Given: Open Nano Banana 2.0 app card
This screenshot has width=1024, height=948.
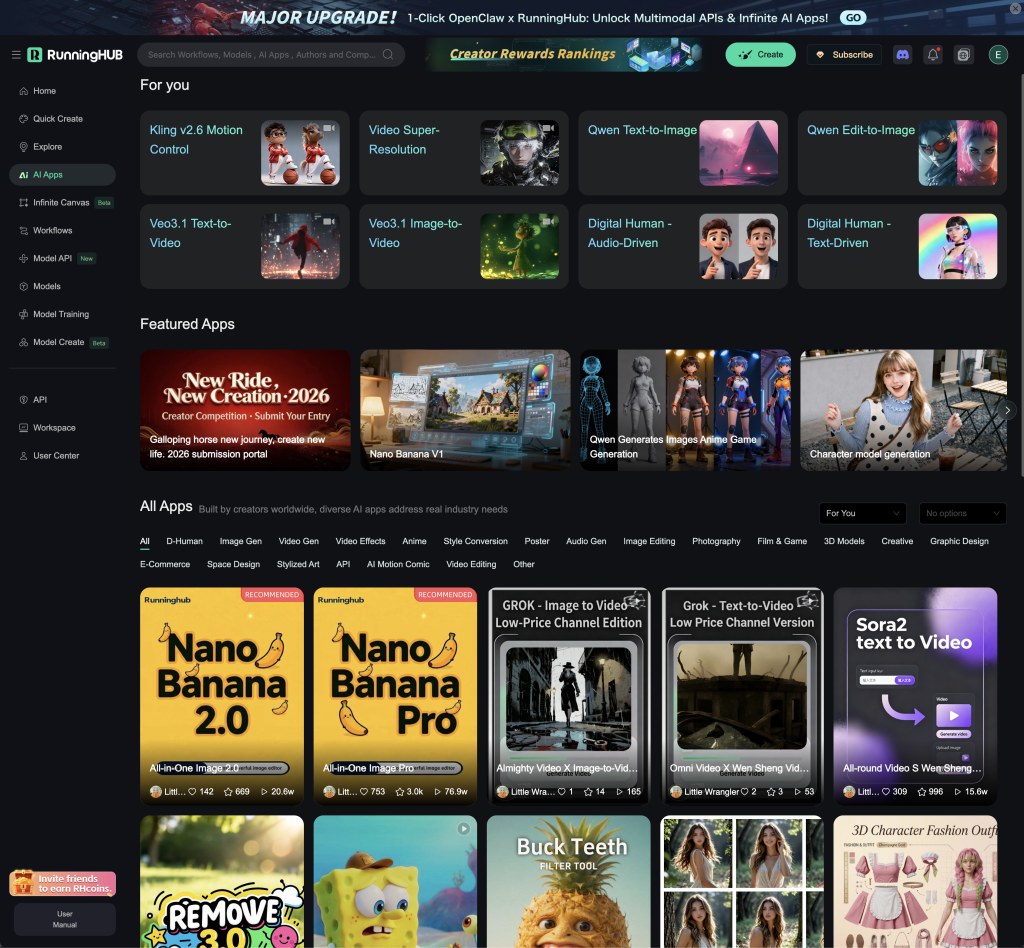Looking at the screenshot, I should 222,696.
